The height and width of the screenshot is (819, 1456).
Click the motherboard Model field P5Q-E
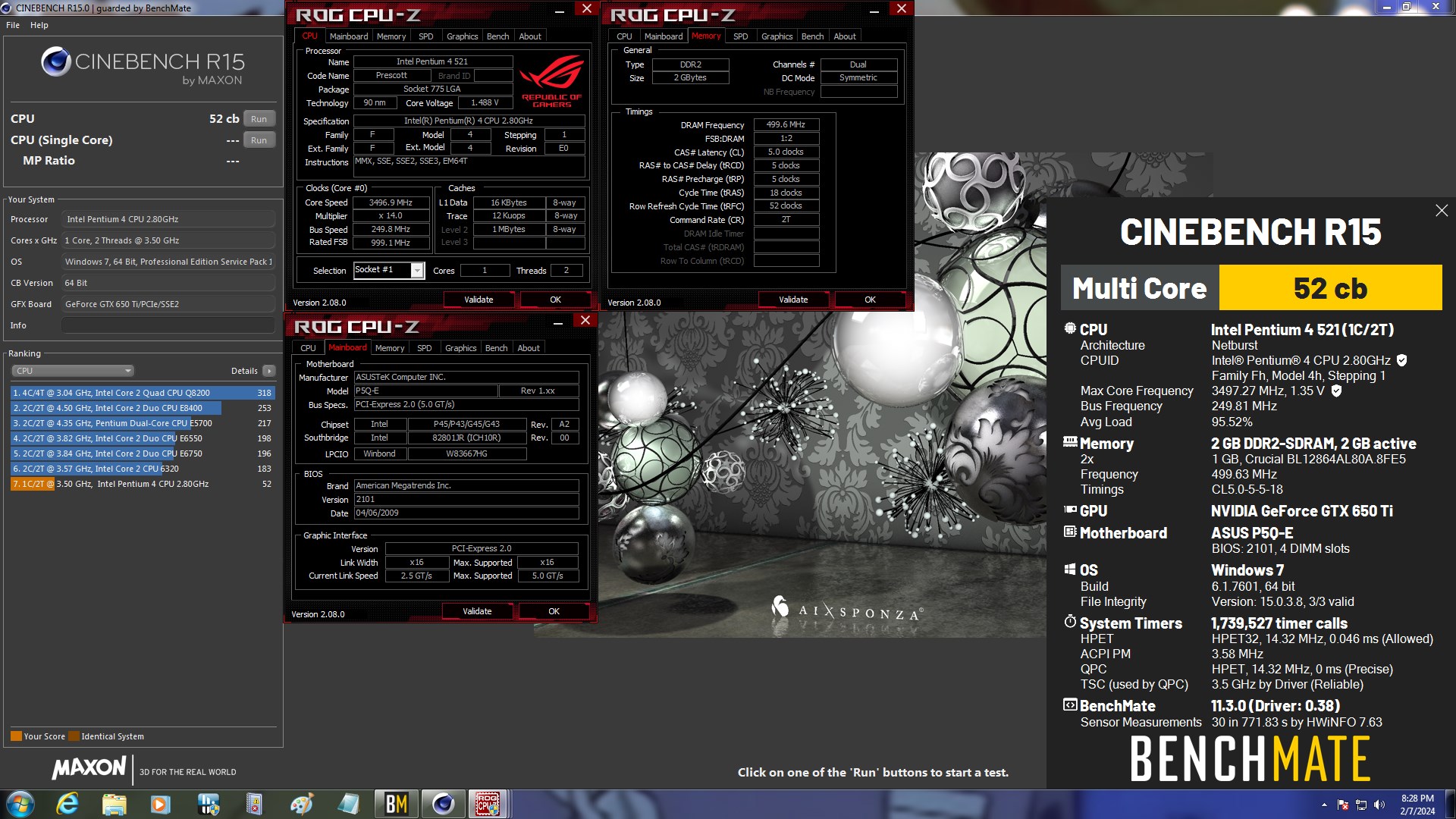click(x=426, y=391)
